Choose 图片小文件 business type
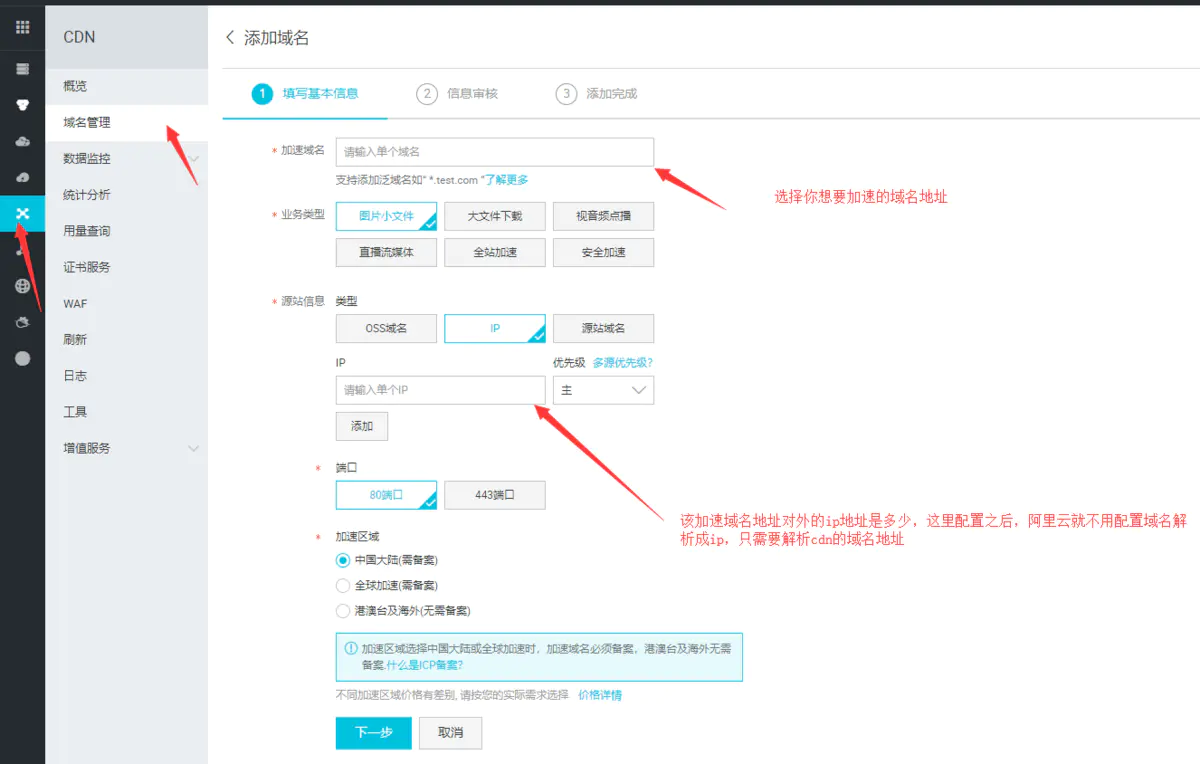The width and height of the screenshot is (1200, 764). [x=386, y=216]
